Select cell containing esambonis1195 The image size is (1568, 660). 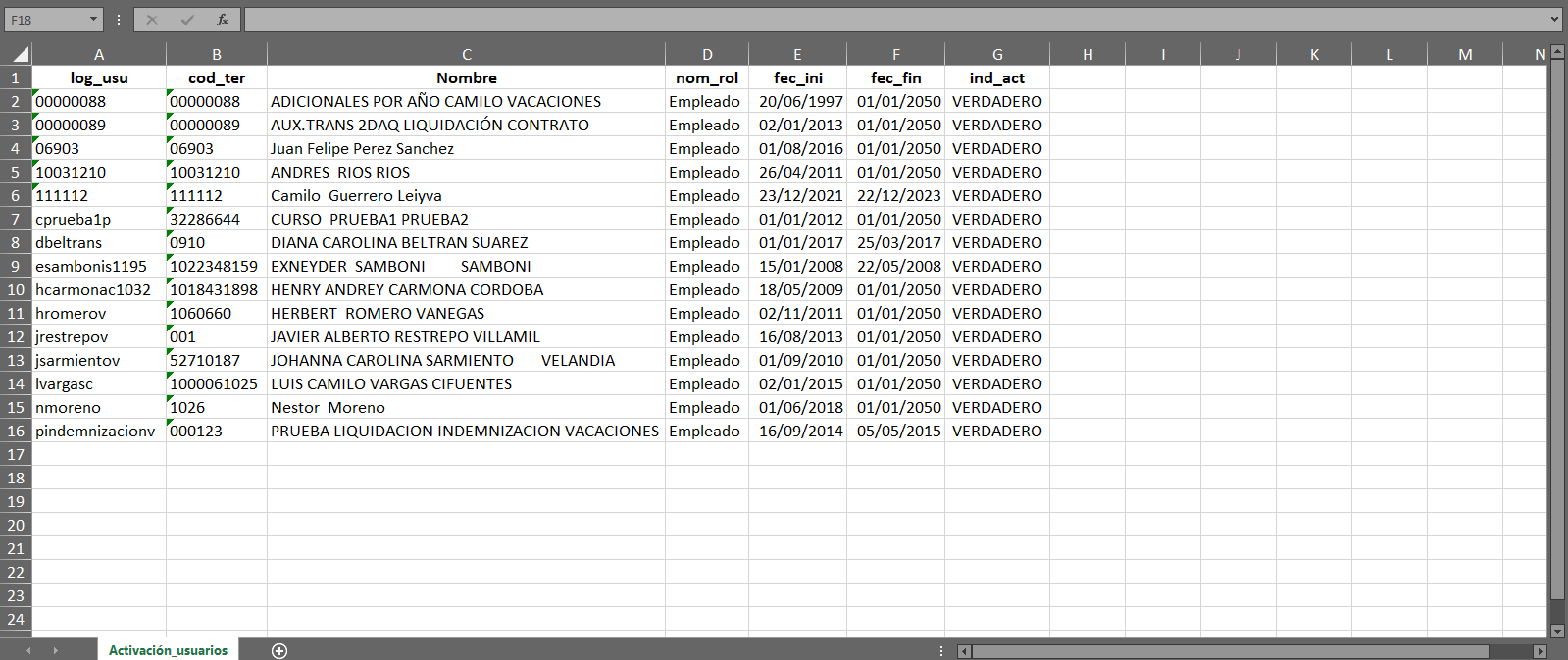(99, 266)
